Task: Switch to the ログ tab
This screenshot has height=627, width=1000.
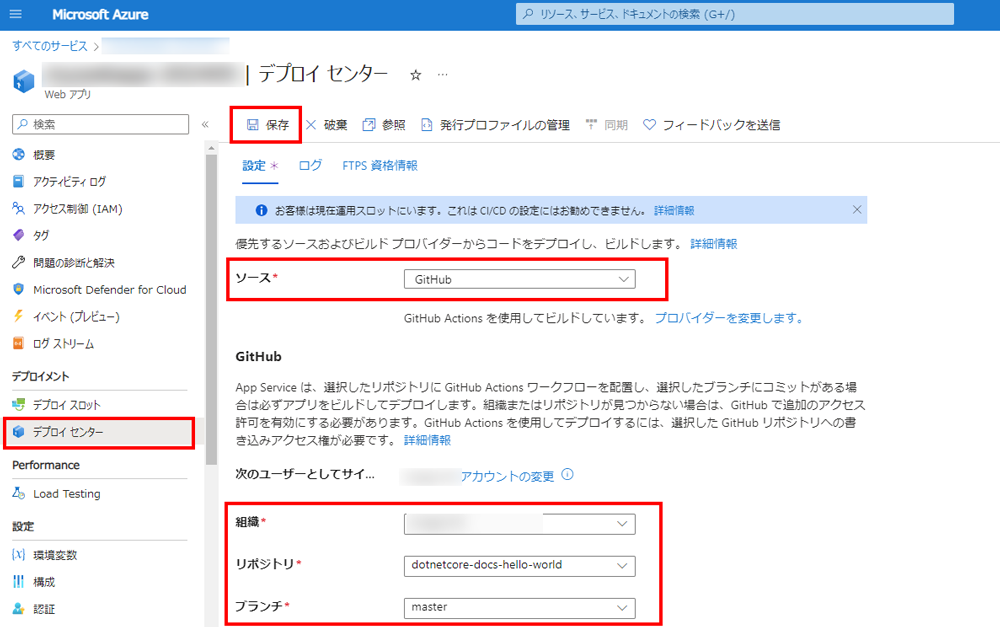Action: [x=311, y=166]
